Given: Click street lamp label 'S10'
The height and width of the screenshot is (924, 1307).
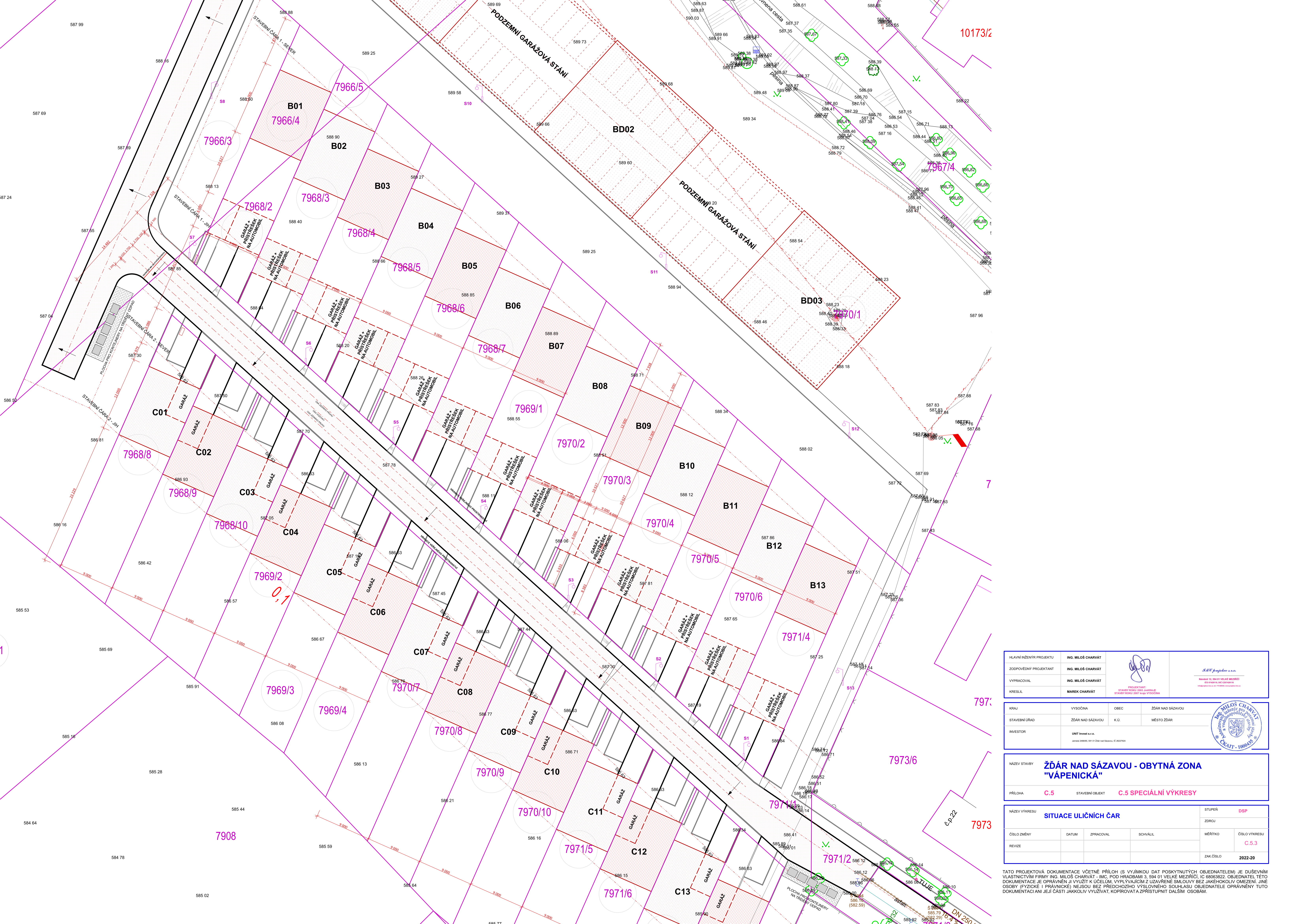Looking at the screenshot, I should pyautogui.click(x=468, y=104).
